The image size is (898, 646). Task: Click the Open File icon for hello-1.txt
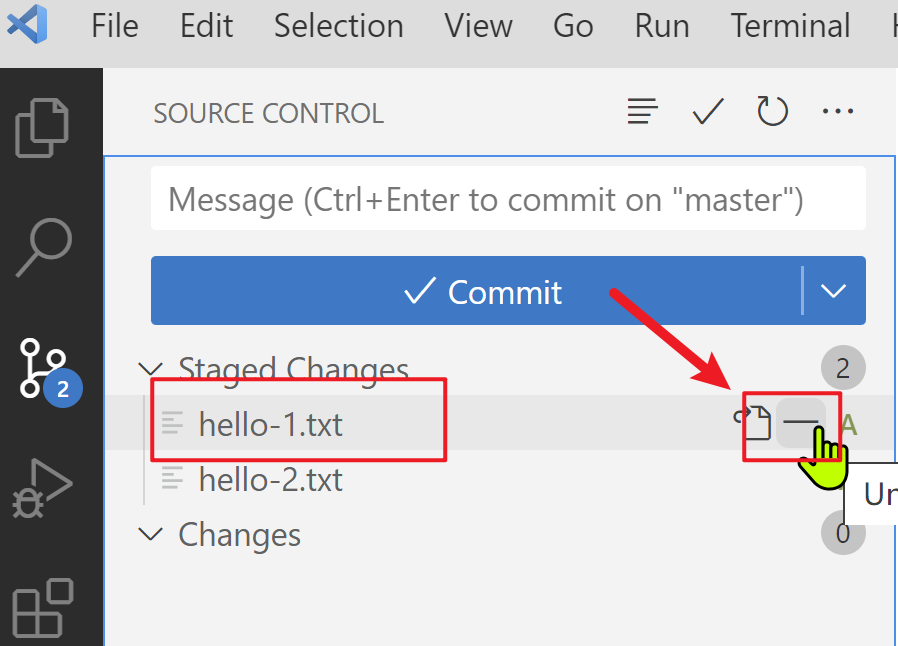click(755, 424)
